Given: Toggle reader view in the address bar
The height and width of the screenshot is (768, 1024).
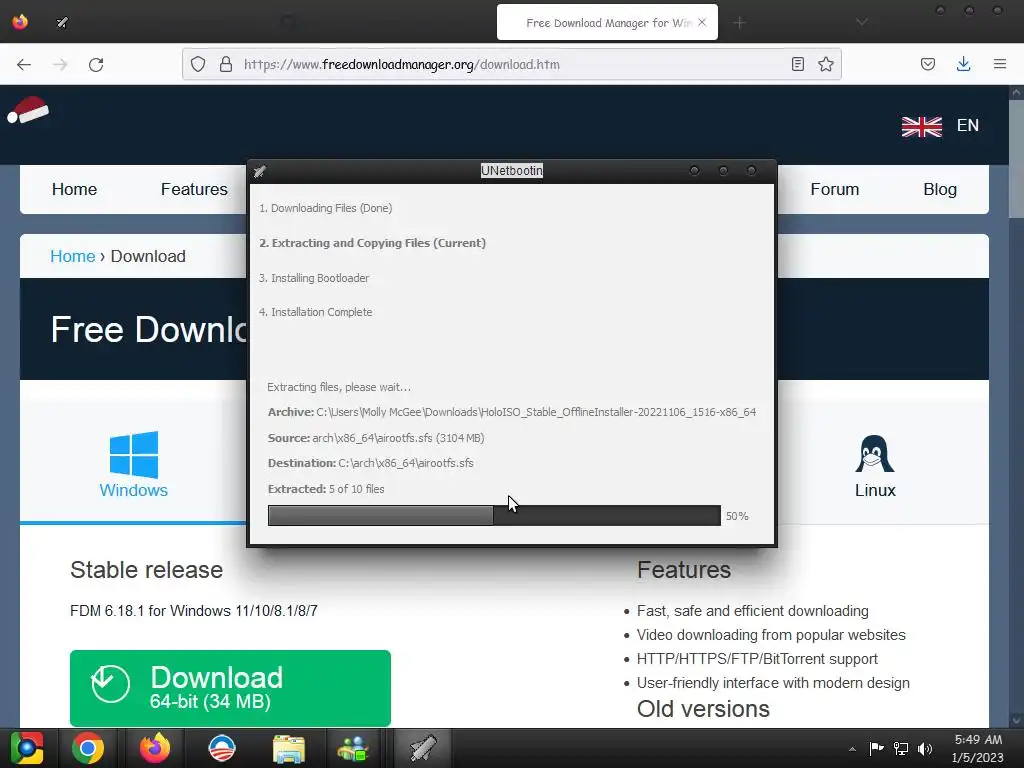Looking at the screenshot, I should (797, 64).
